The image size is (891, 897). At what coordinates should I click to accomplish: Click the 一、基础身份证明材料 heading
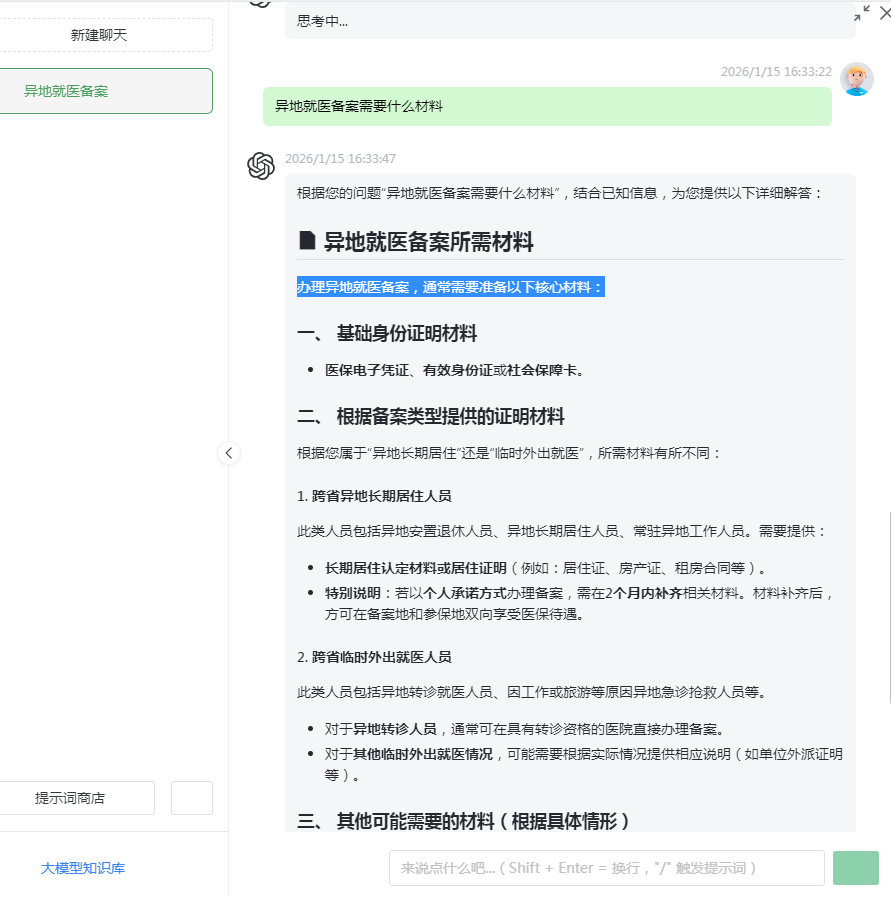[x=387, y=333]
